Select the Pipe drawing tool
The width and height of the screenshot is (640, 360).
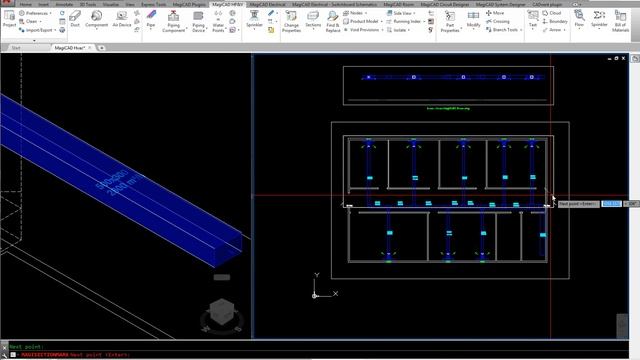pos(151,19)
